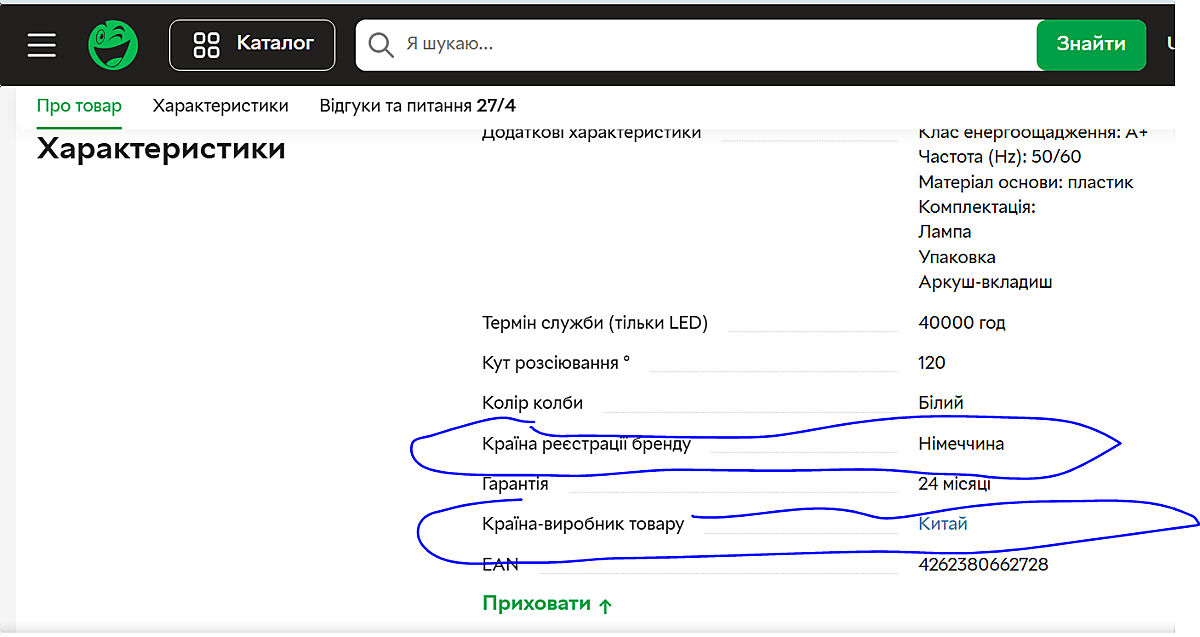The image size is (1200, 637).
Task: Click the Кут розсіювання label
Action: [x=556, y=363]
